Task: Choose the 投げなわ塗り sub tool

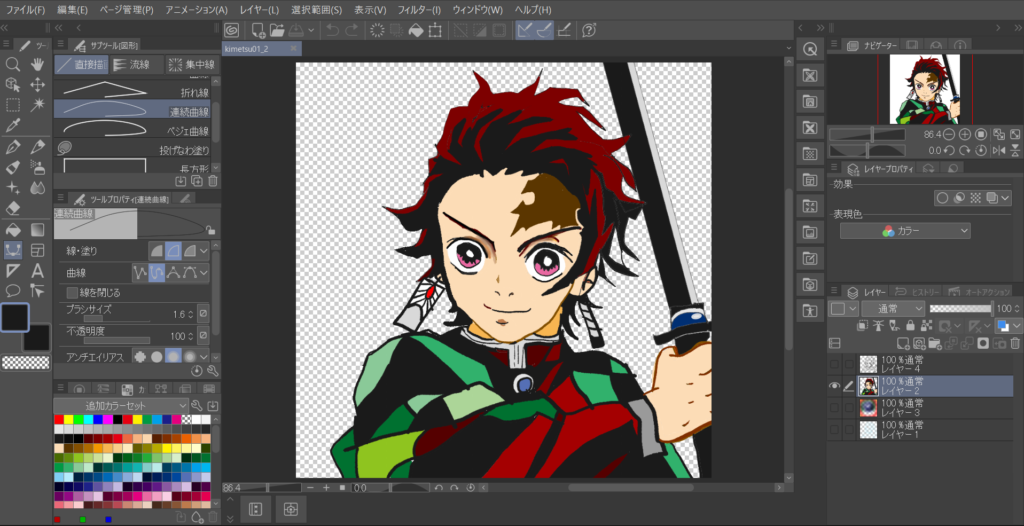Action: pos(132,149)
